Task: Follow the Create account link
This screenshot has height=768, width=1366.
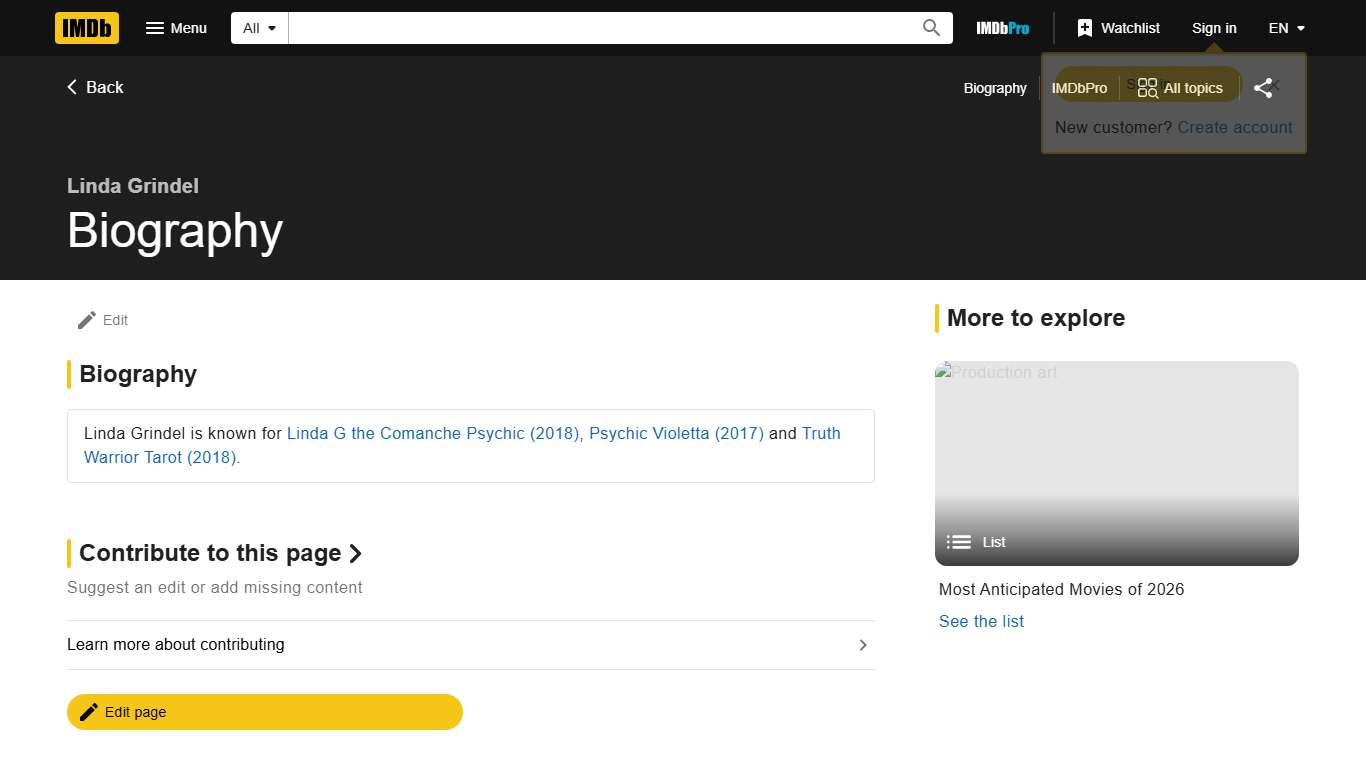Action: tap(1234, 127)
